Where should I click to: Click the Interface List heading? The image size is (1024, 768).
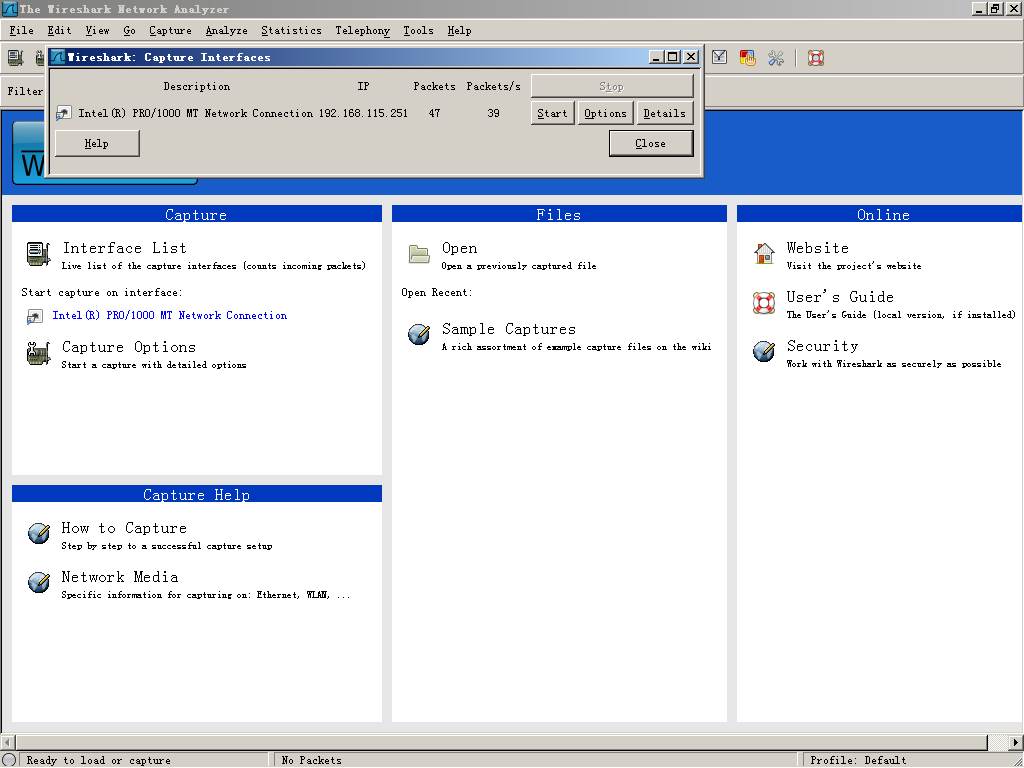coord(125,248)
